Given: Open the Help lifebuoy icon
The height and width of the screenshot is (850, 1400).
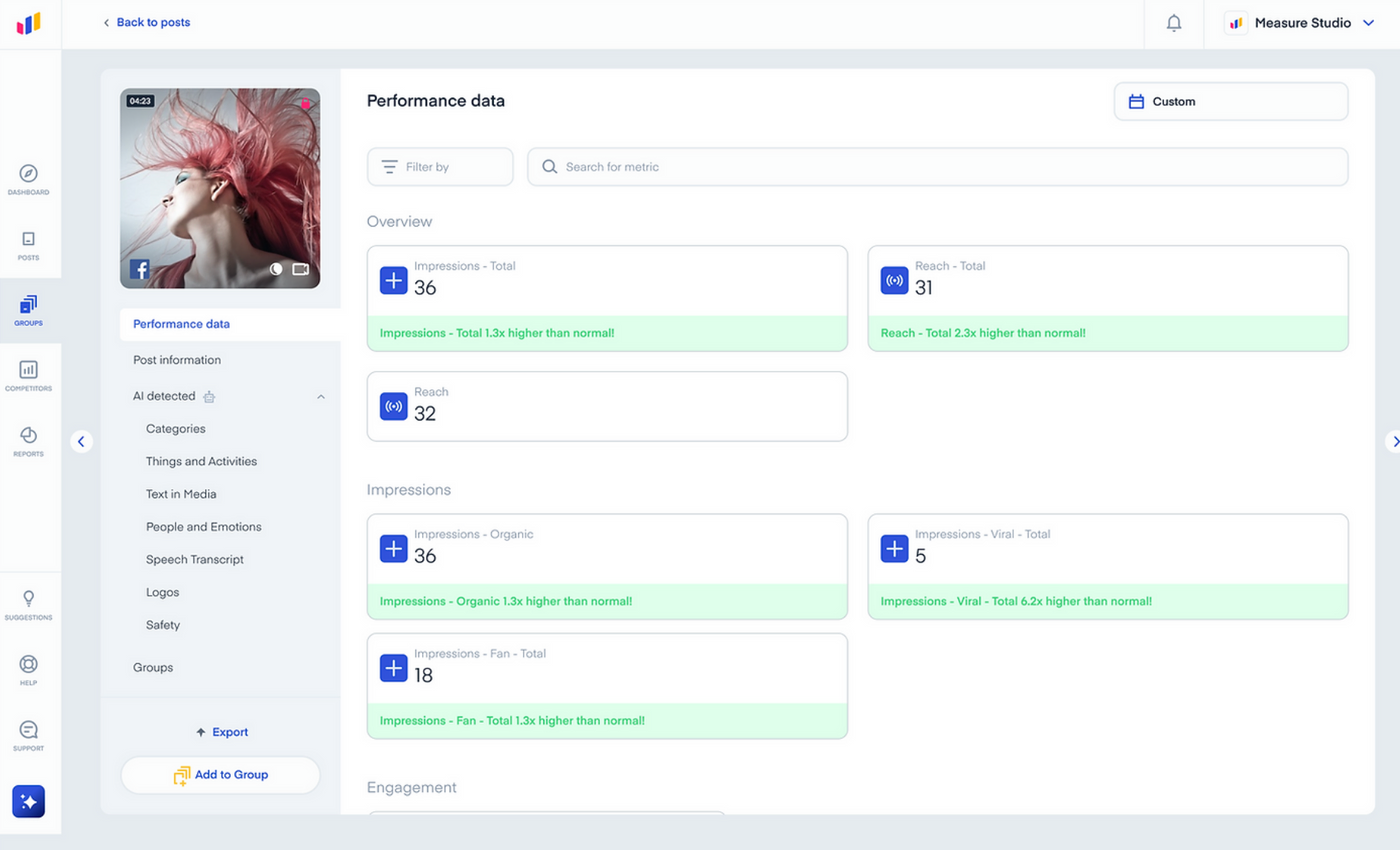Looking at the screenshot, I should [x=29, y=664].
